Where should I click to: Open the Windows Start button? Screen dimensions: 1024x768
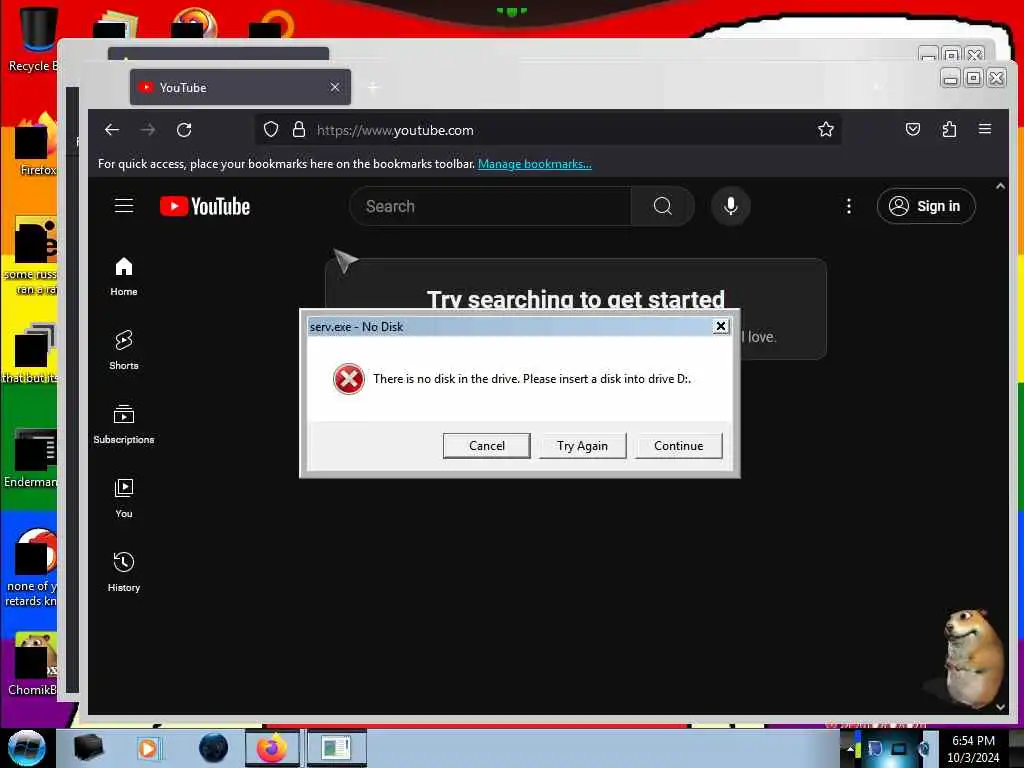[26, 748]
